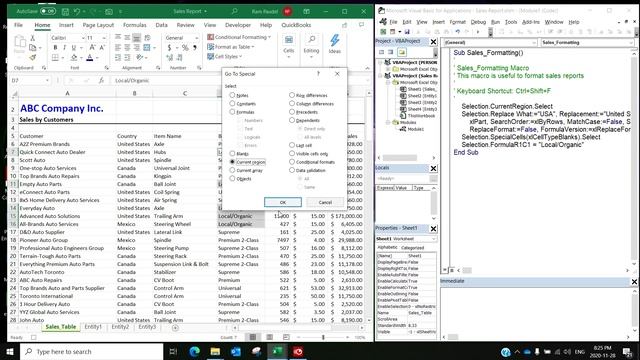Select the Objects radio option
The height and width of the screenshot is (360, 640).
point(232,178)
